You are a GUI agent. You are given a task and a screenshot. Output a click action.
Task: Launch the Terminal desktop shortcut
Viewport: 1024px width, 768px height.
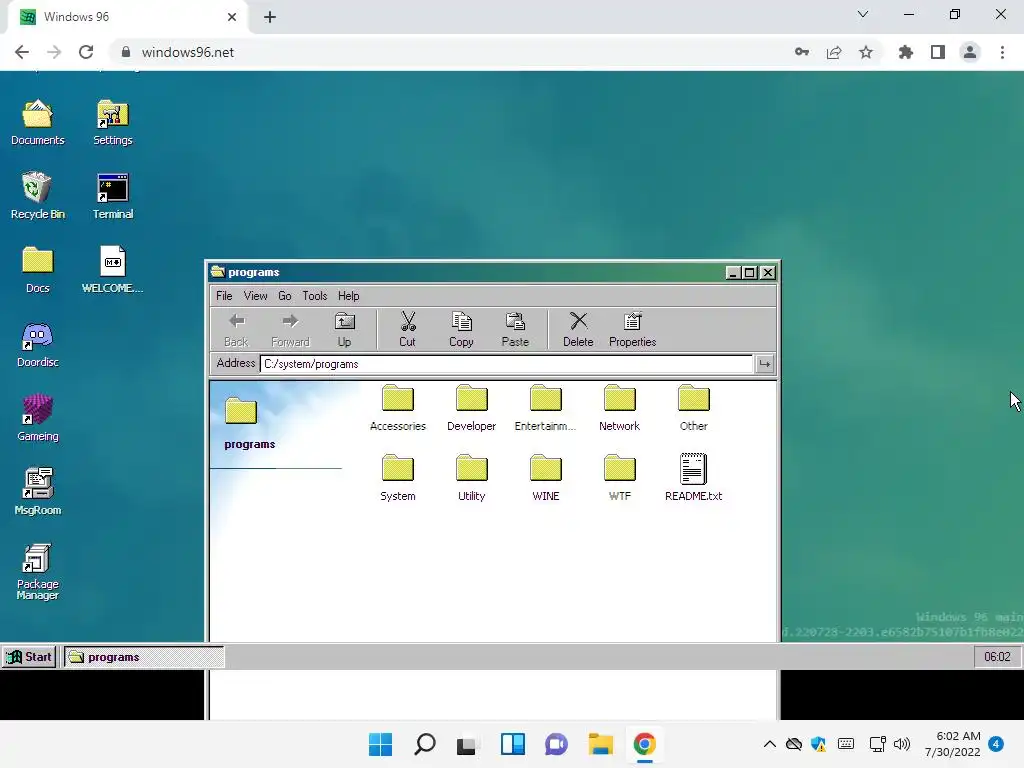pos(112,196)
